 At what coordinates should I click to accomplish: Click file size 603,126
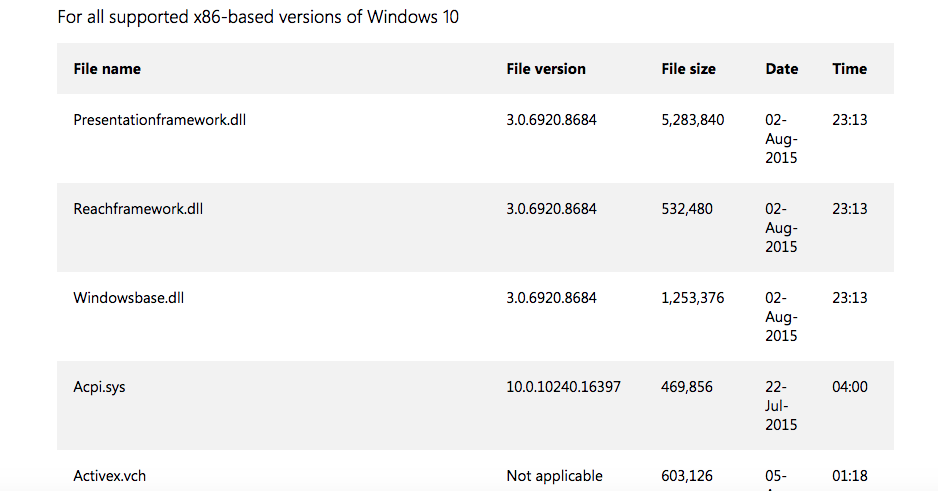[687, 476]
